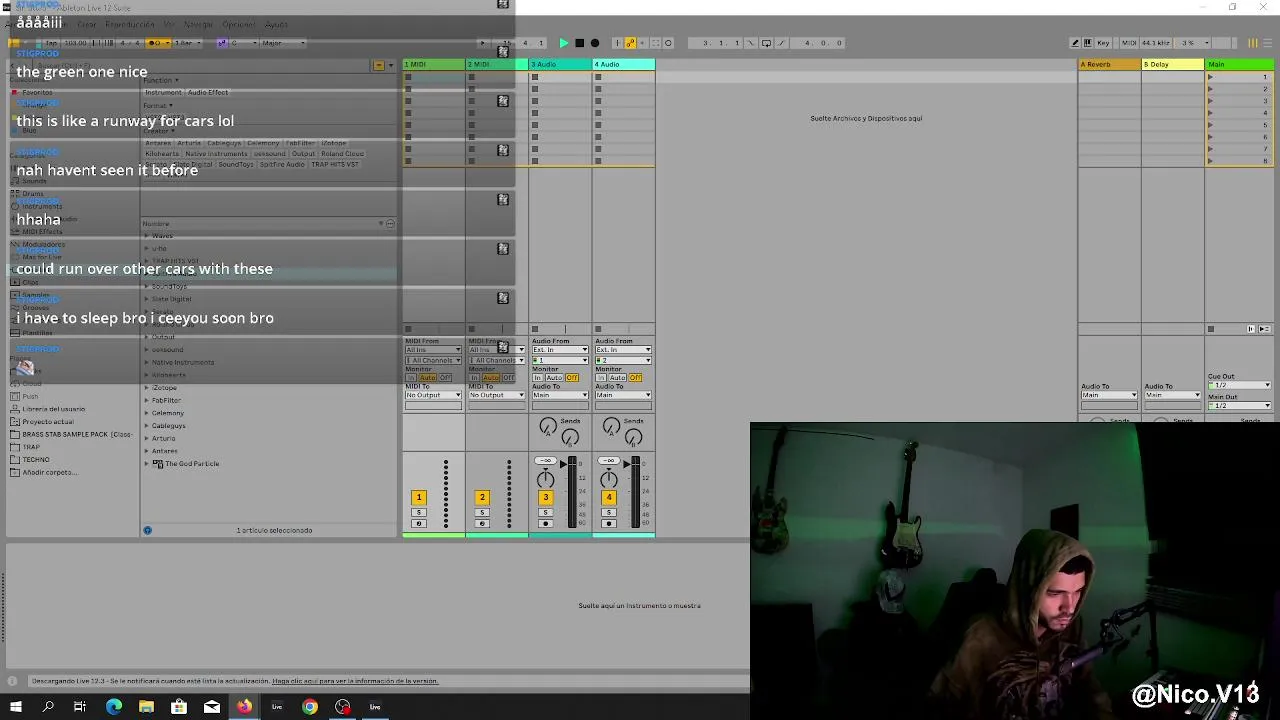Click track 3 Send A knob
The height and width of the screenshot is (720, 1280).
(547, 428)
